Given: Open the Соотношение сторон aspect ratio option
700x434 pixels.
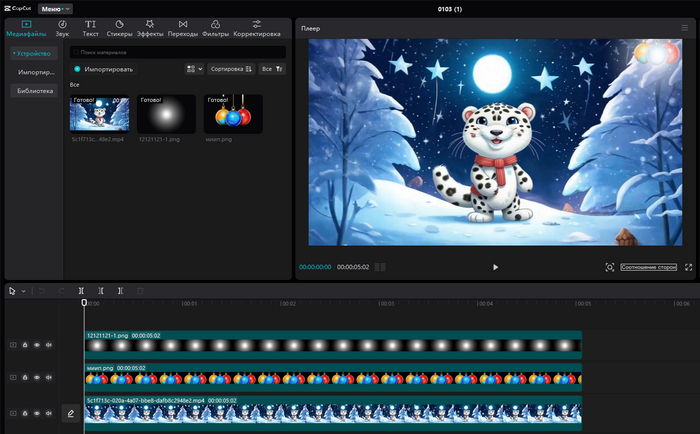Looking at the screenshot, I should point(648,267).
